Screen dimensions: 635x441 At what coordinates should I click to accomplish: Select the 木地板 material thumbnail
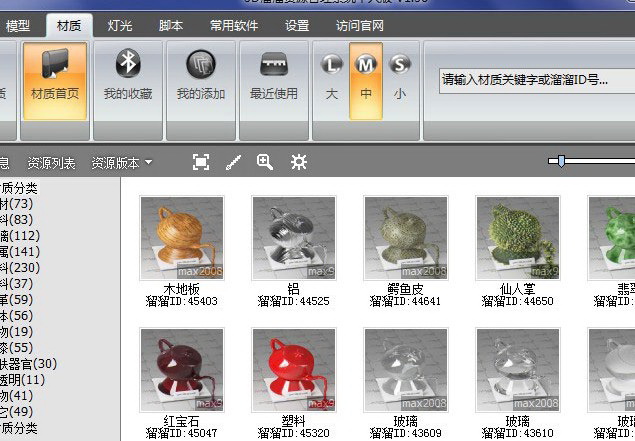[x=181, y=238]
